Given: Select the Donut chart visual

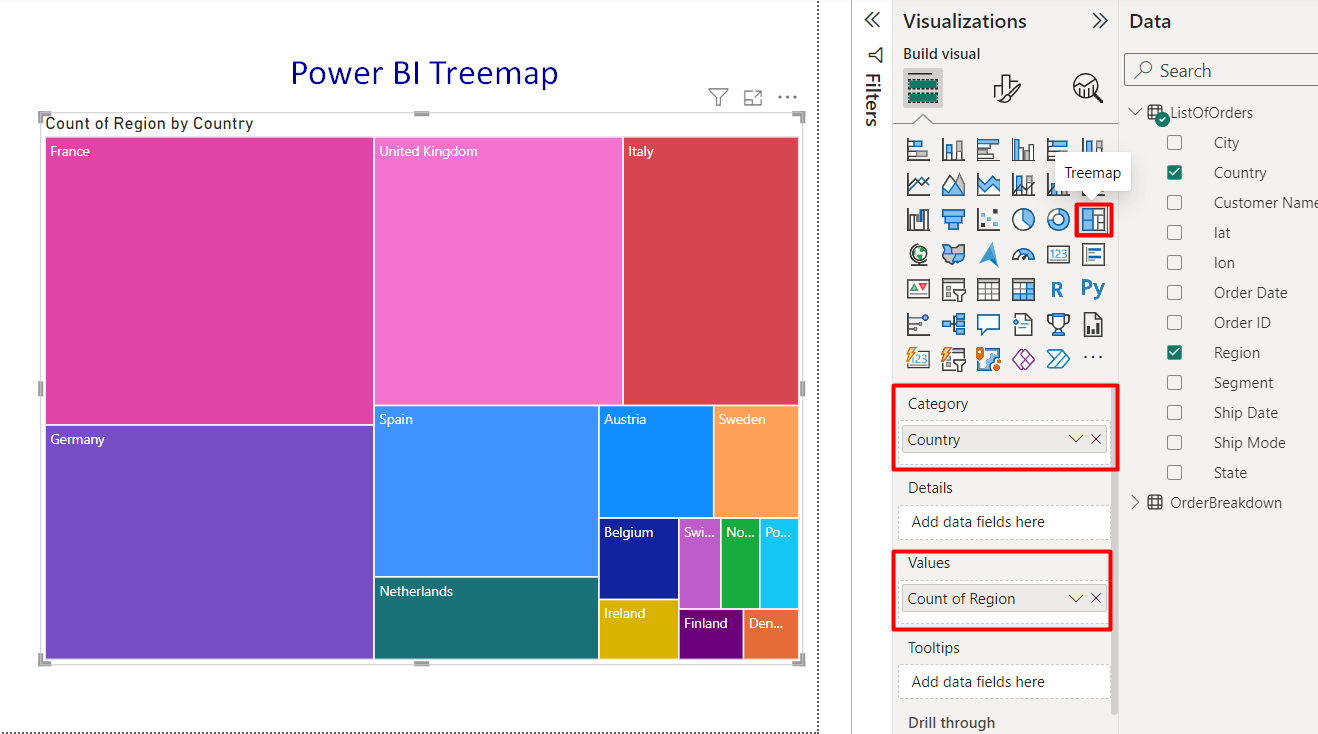Looking at the screenshot, I should [1057, 219].
